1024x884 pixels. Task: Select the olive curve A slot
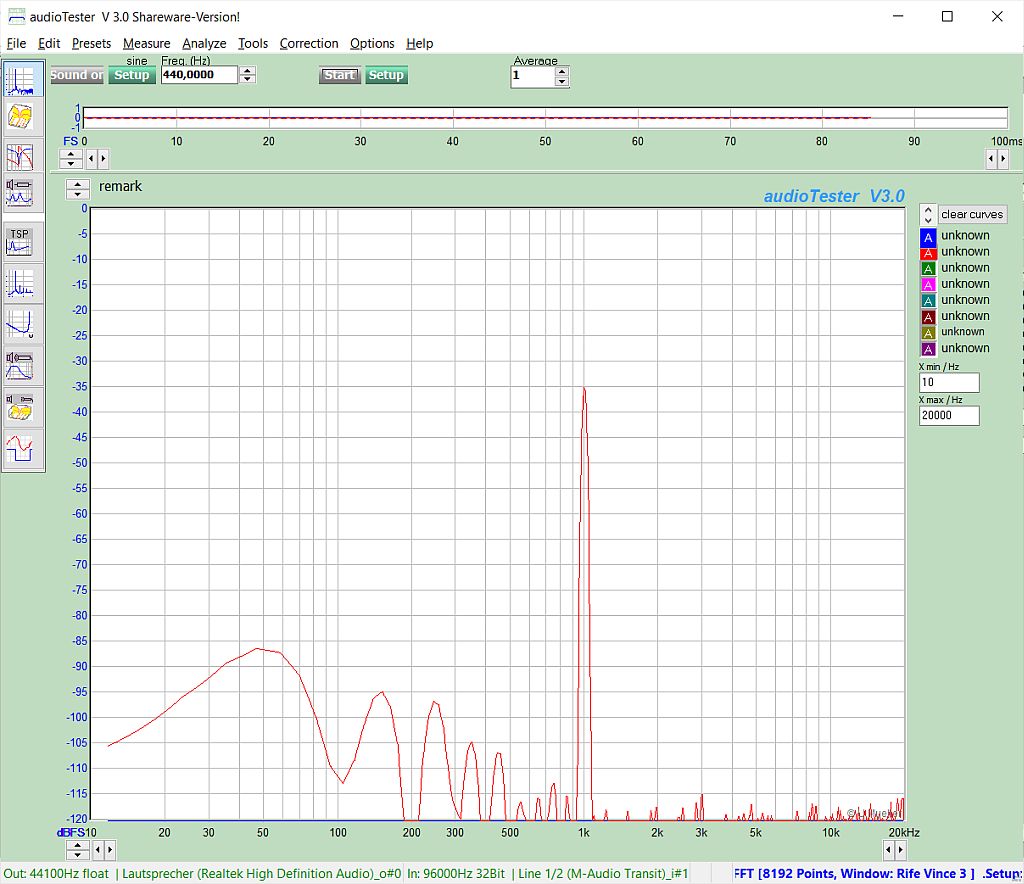click(x=928, y=332)
